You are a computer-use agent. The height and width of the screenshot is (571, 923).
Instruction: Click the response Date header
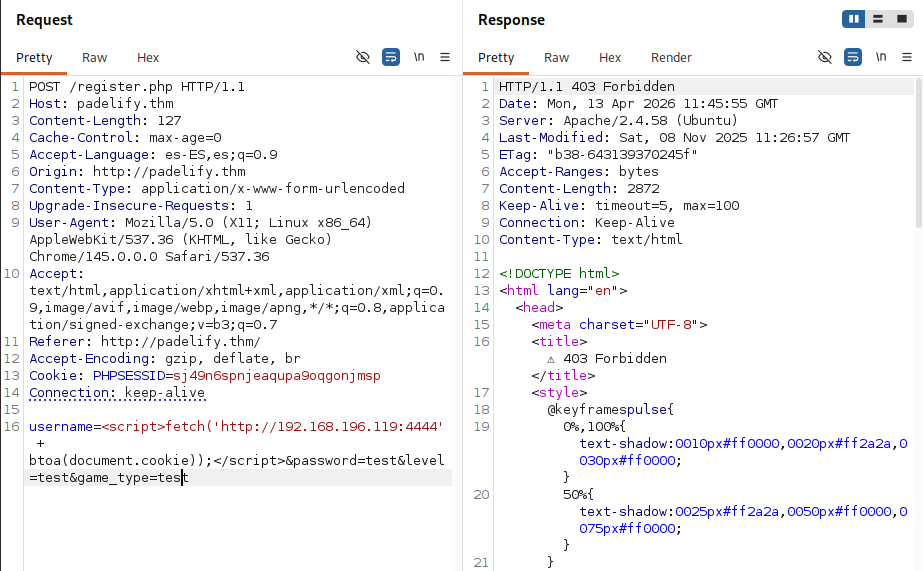[639, 104]
